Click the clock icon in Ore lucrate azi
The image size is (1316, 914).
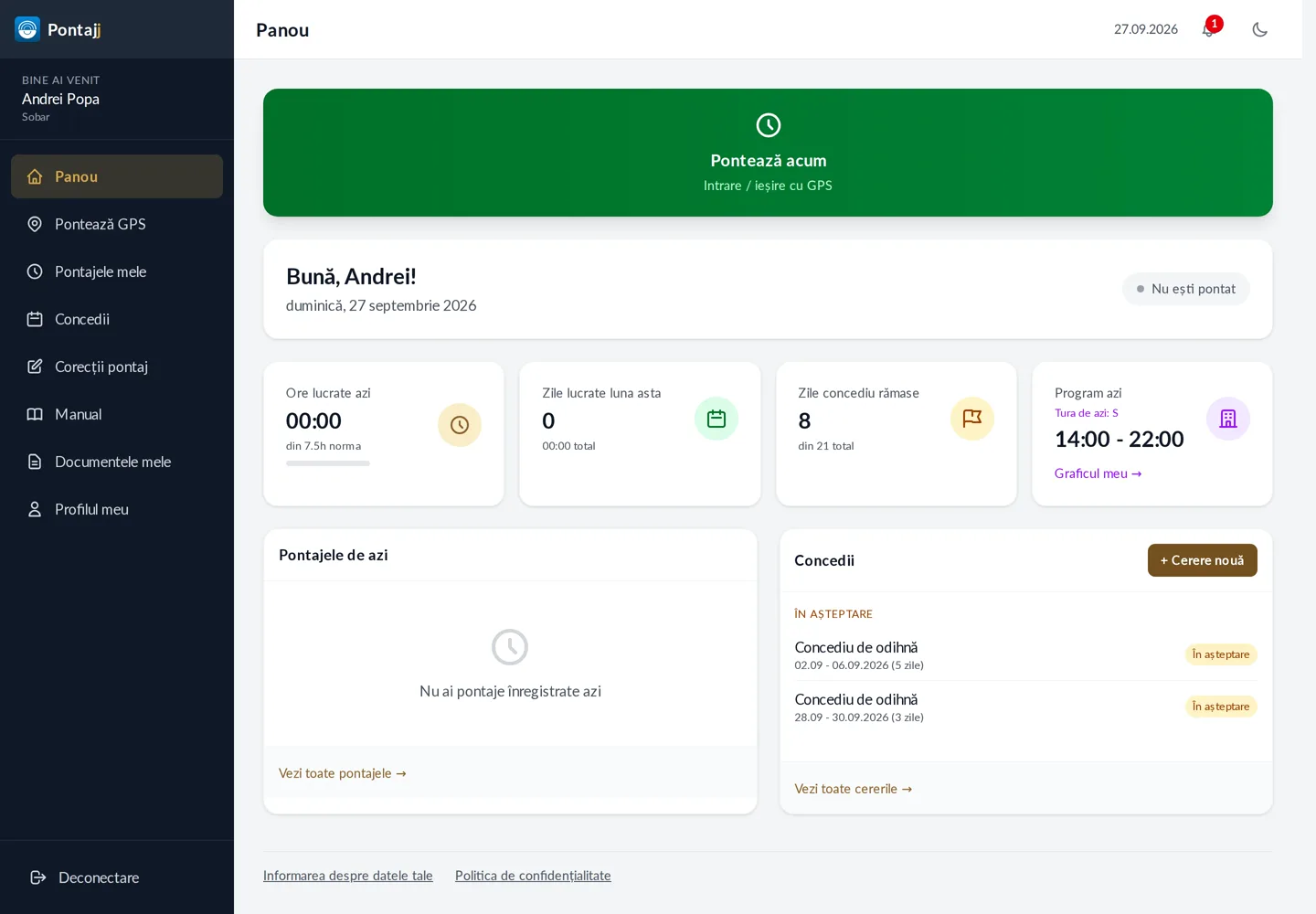pos(460,425)
